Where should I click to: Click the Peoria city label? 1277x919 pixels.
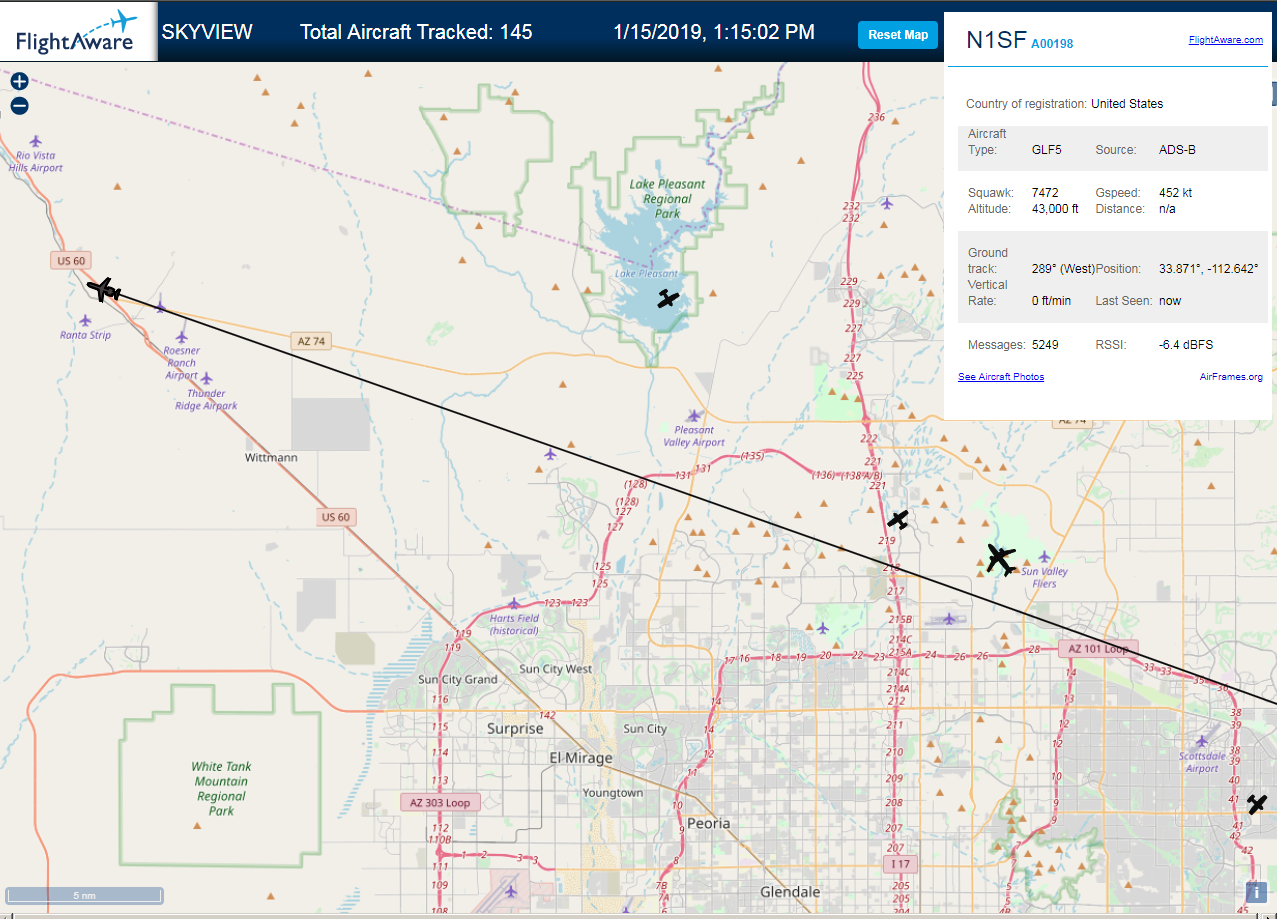coord(709,823)
